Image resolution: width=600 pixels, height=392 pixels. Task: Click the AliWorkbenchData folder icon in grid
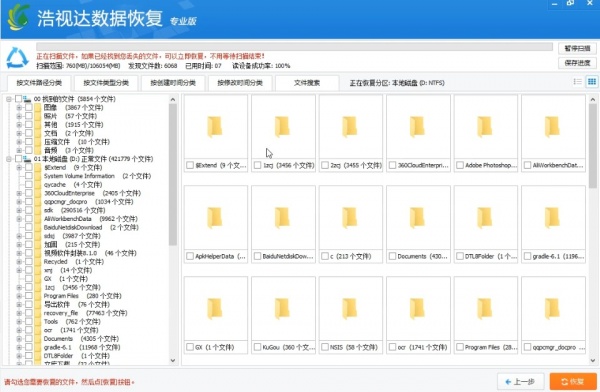552,127
